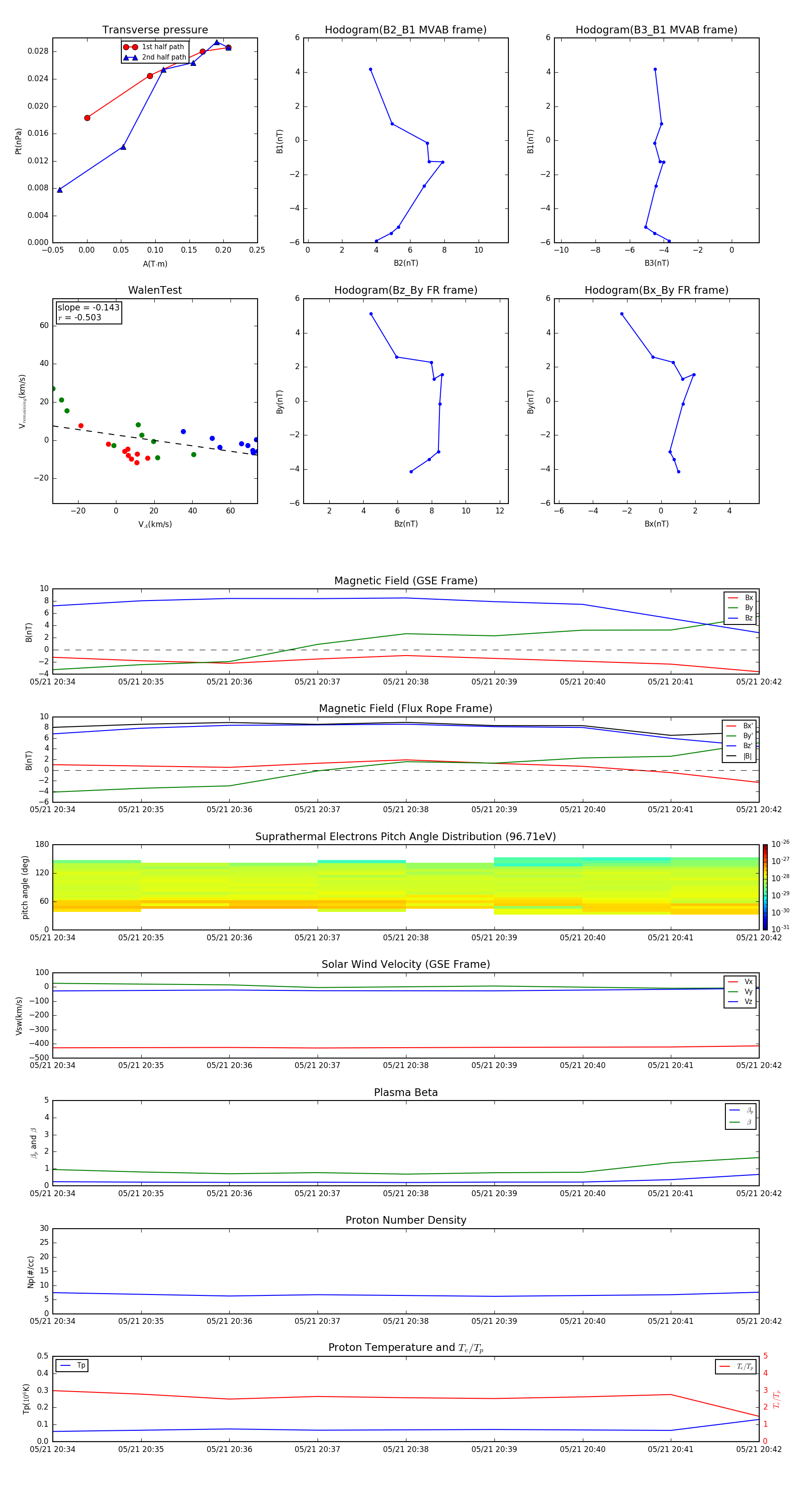Click the red 'Te/Tp' right axis label
Screen dimensions: 812x1489
[x=777, y=1399]
